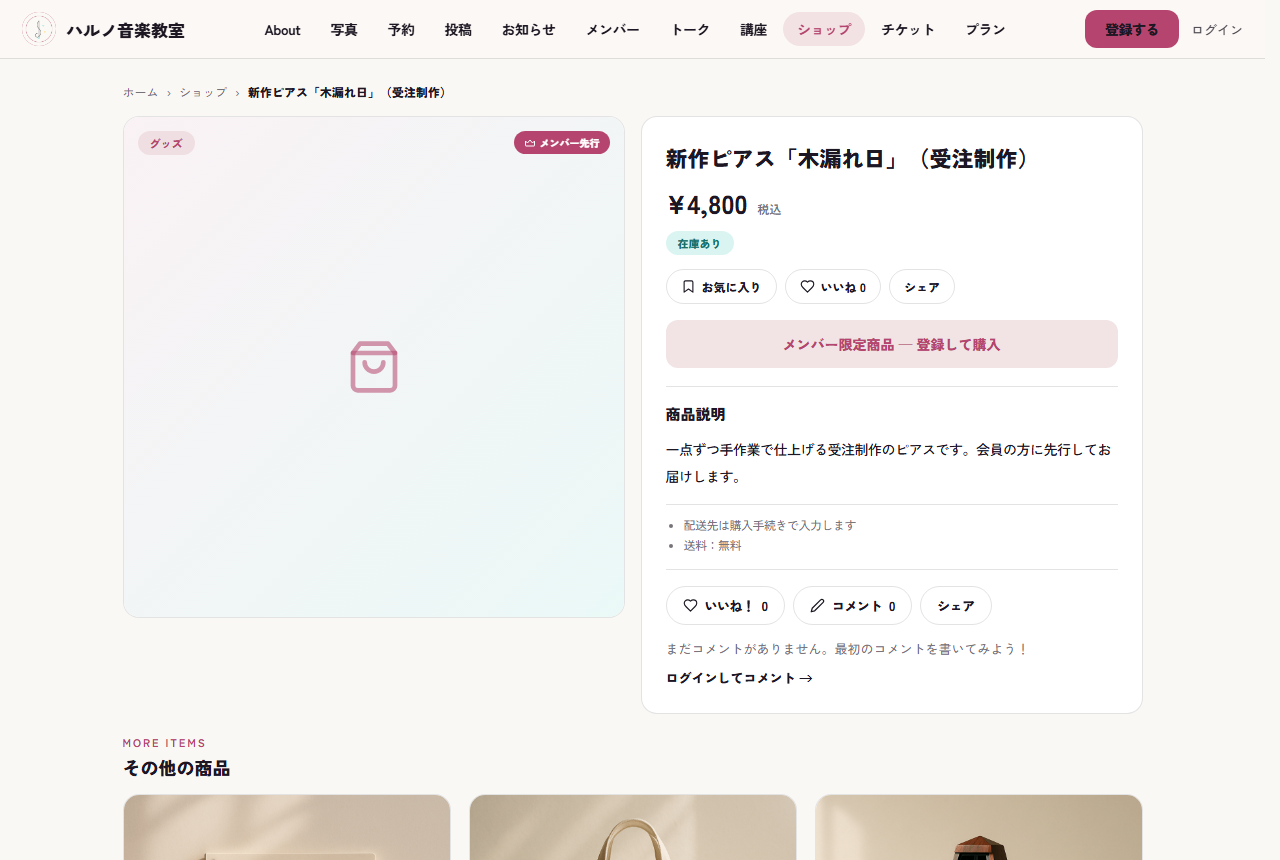Click the shopping bag placeholder image icon

pos(374,367)
